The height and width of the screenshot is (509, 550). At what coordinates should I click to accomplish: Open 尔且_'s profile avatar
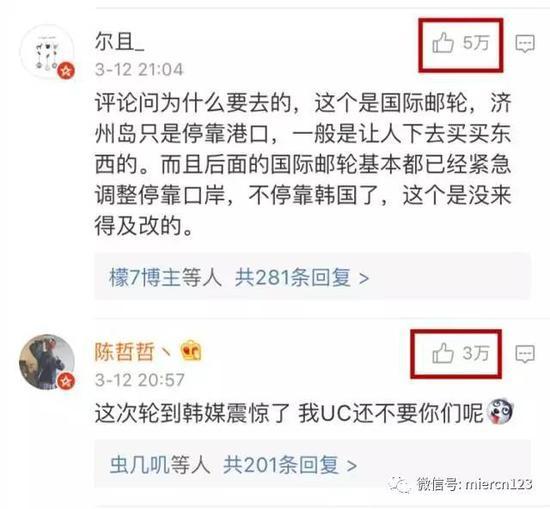(47, 52)
